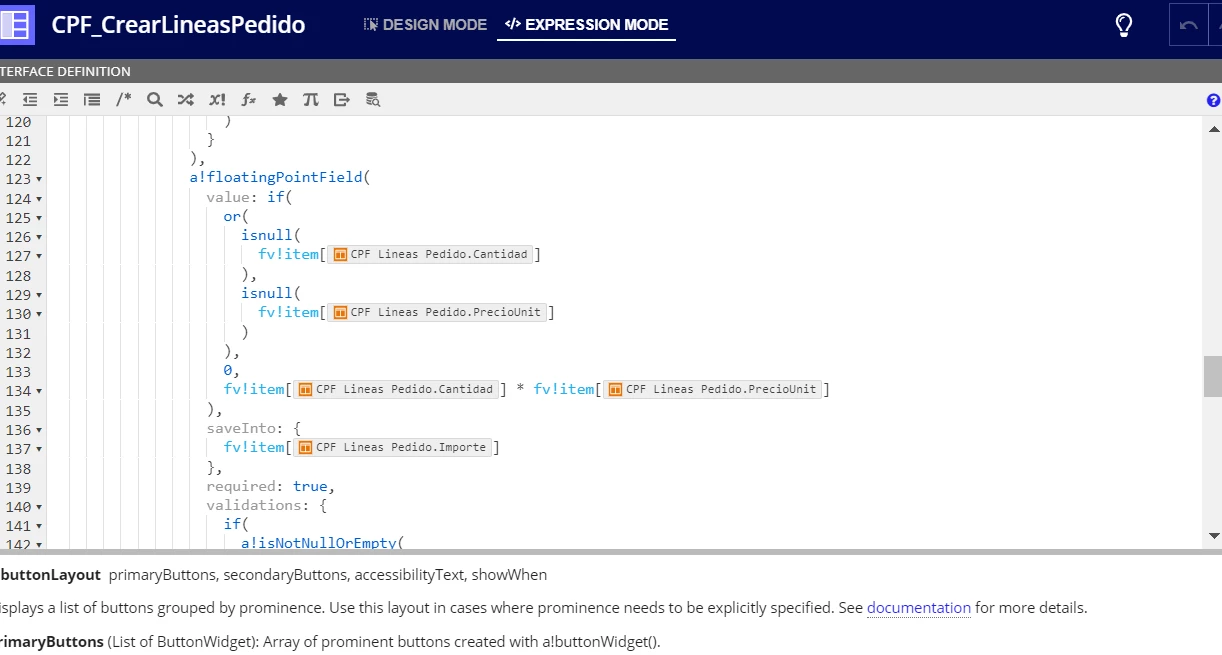Click the format expression list icon

pyautogui.click(x=92, y=100)
